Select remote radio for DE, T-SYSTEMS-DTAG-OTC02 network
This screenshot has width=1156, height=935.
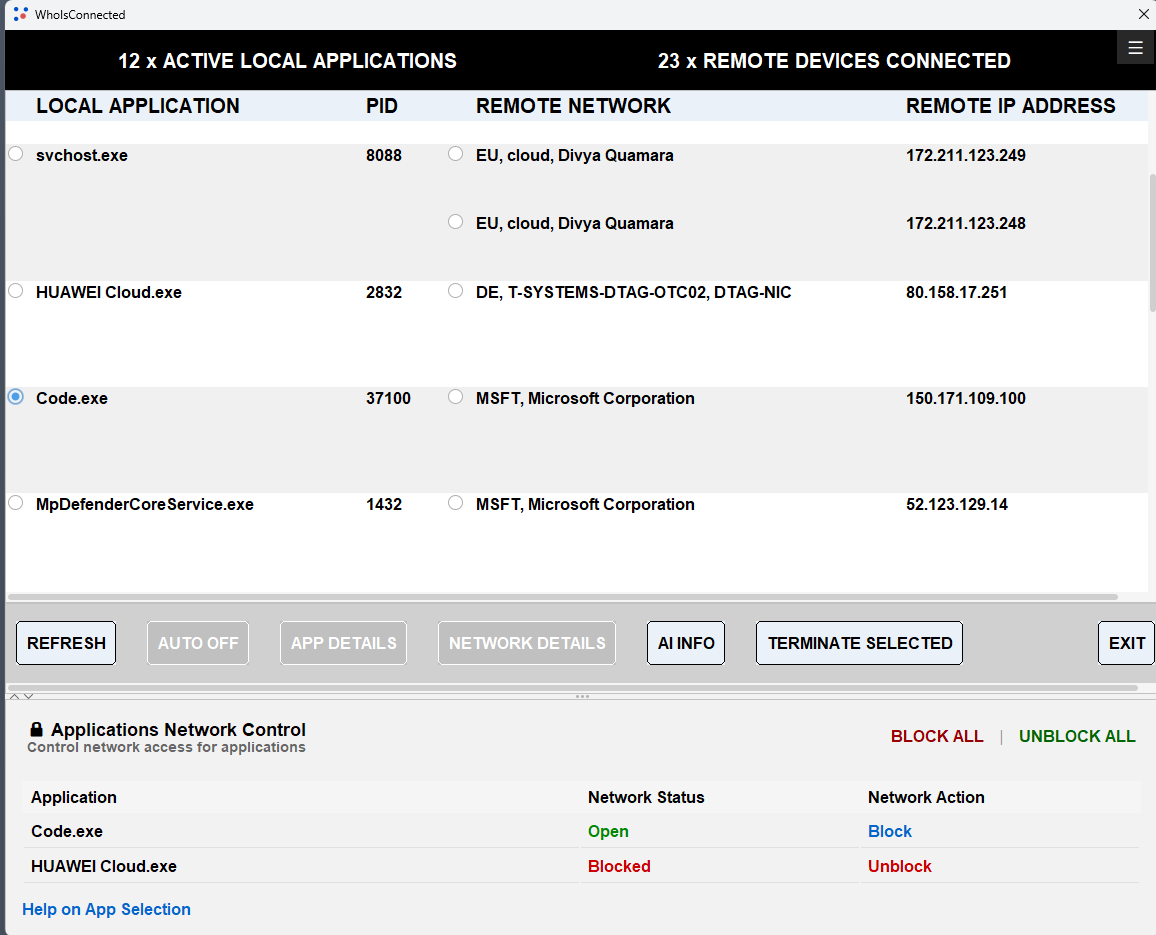coord(456,291)
